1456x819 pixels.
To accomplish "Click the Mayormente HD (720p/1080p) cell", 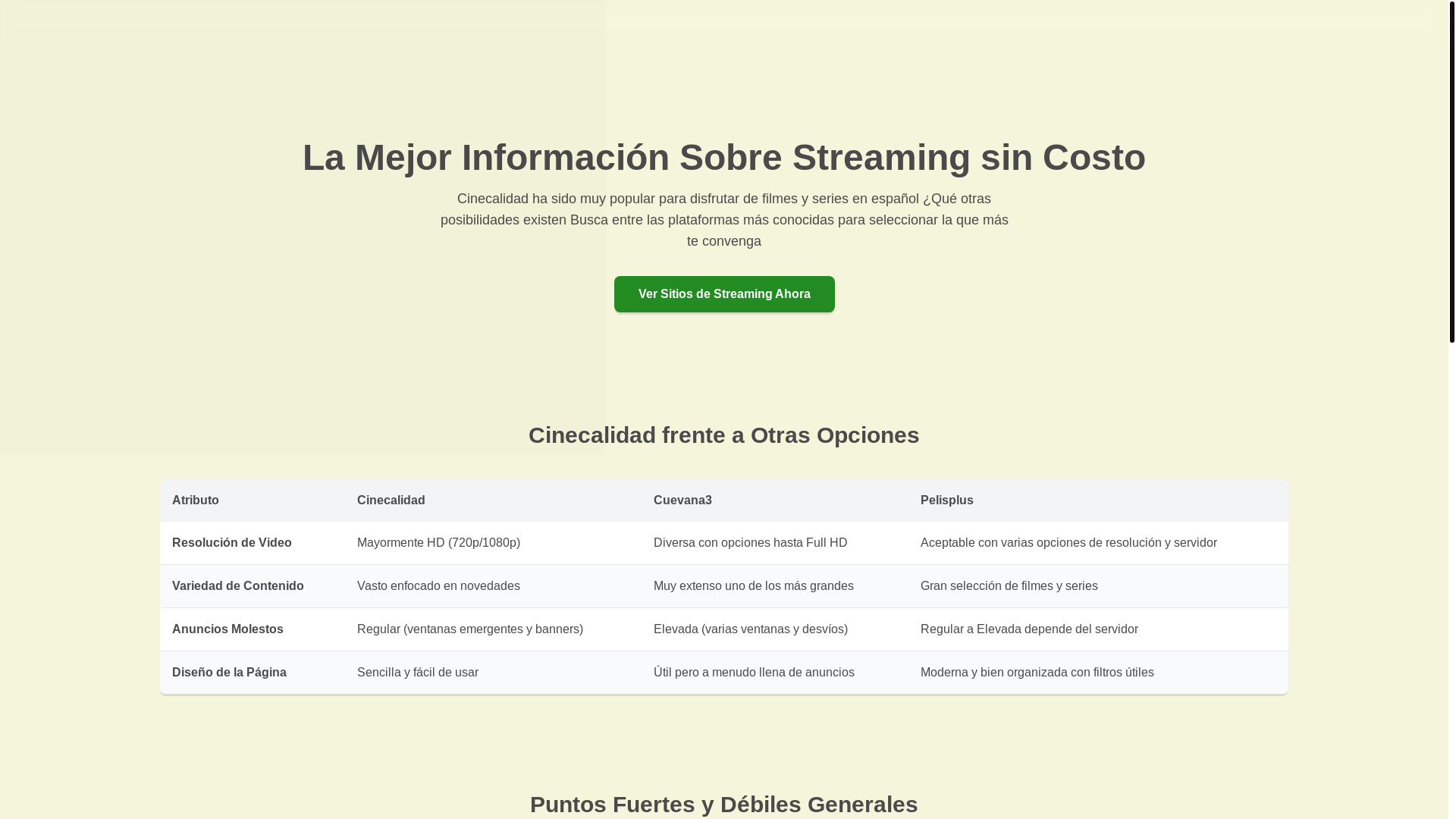I will pyautogui.click(x=493, y=543).
